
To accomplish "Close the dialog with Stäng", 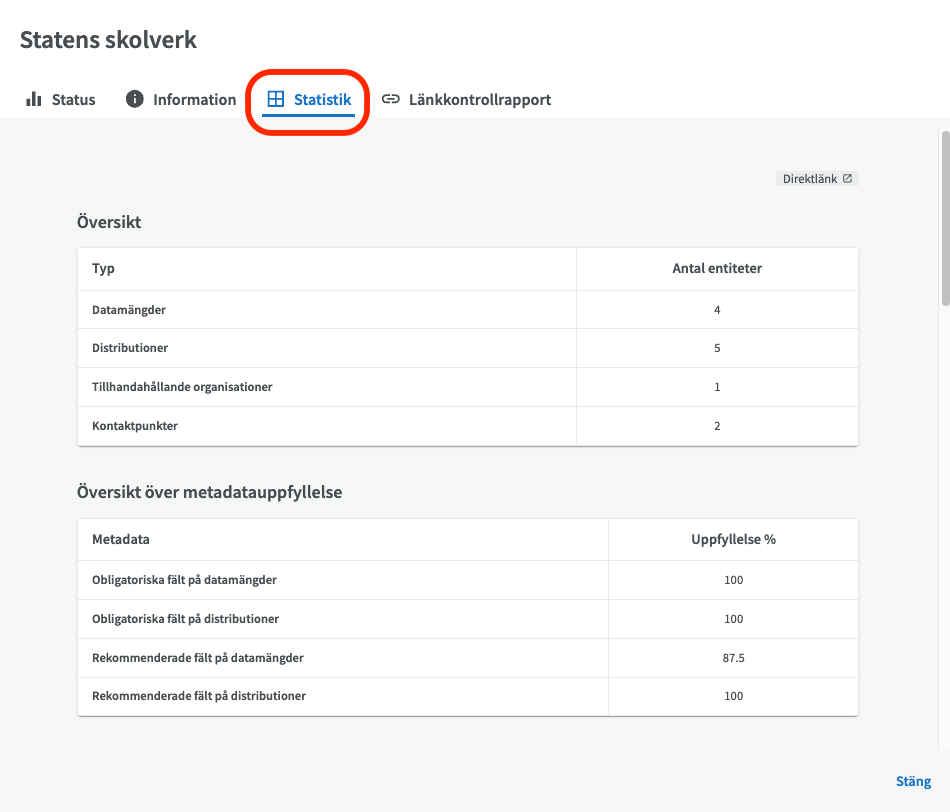I will [x=913, y=781].
